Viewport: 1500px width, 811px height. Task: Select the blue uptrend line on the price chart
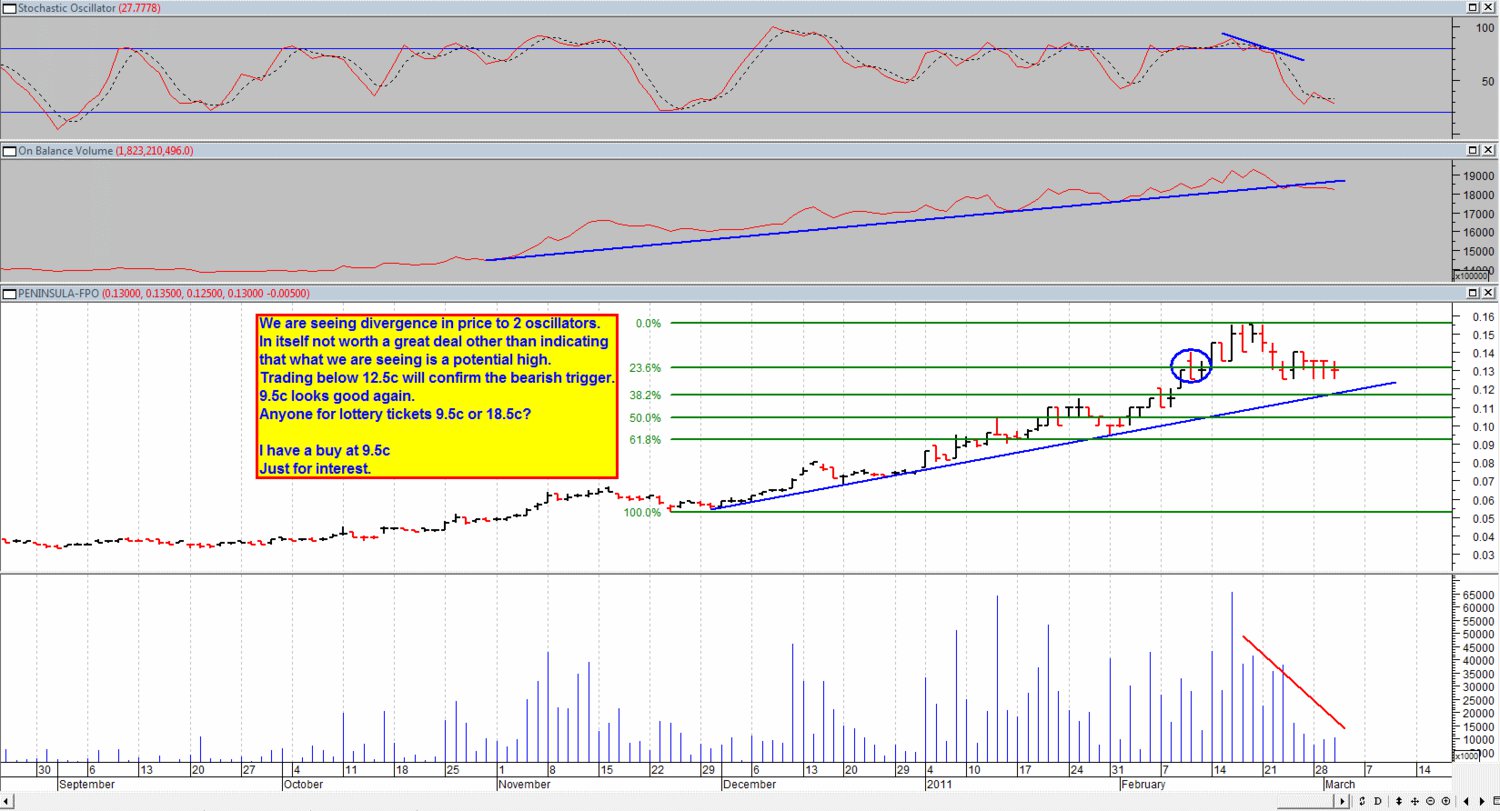tap(1052, 445)
